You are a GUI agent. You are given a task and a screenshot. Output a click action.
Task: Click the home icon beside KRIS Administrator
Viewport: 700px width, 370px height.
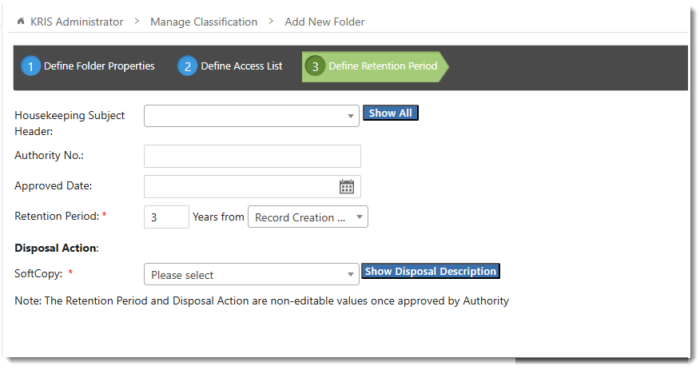click(x=21, y=21)
